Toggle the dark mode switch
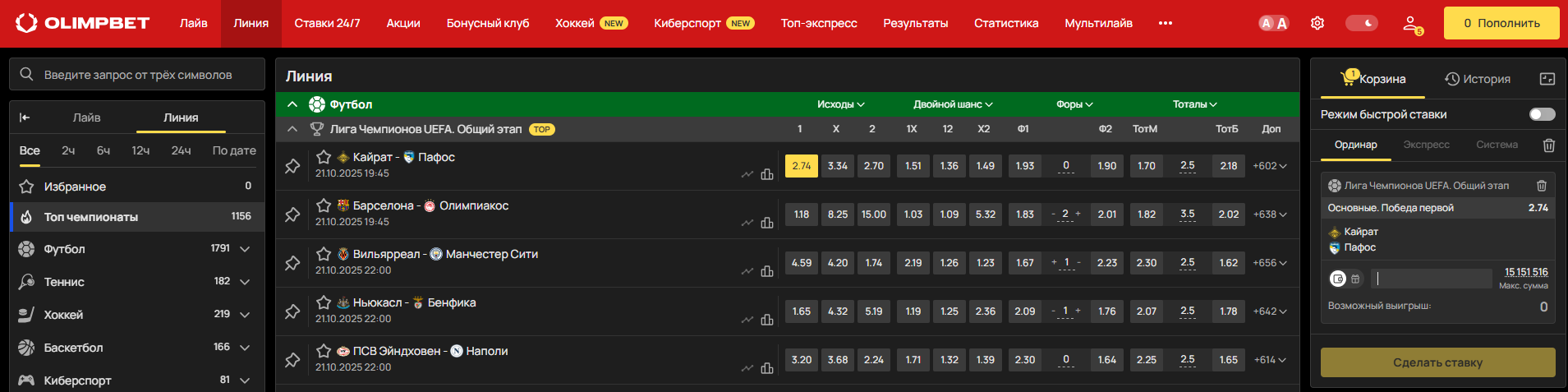The height and width of the screenshot is (392, 1568). [x=1361, y=23]
